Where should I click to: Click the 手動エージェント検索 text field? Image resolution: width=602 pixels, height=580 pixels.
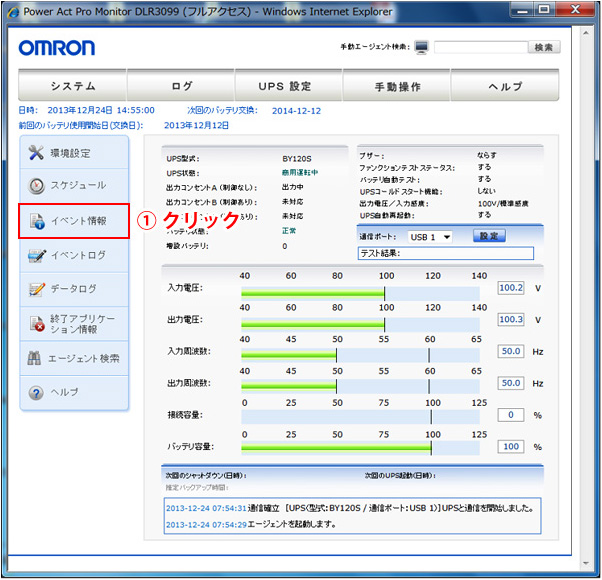pyautogui.click(x=479, y=47)
